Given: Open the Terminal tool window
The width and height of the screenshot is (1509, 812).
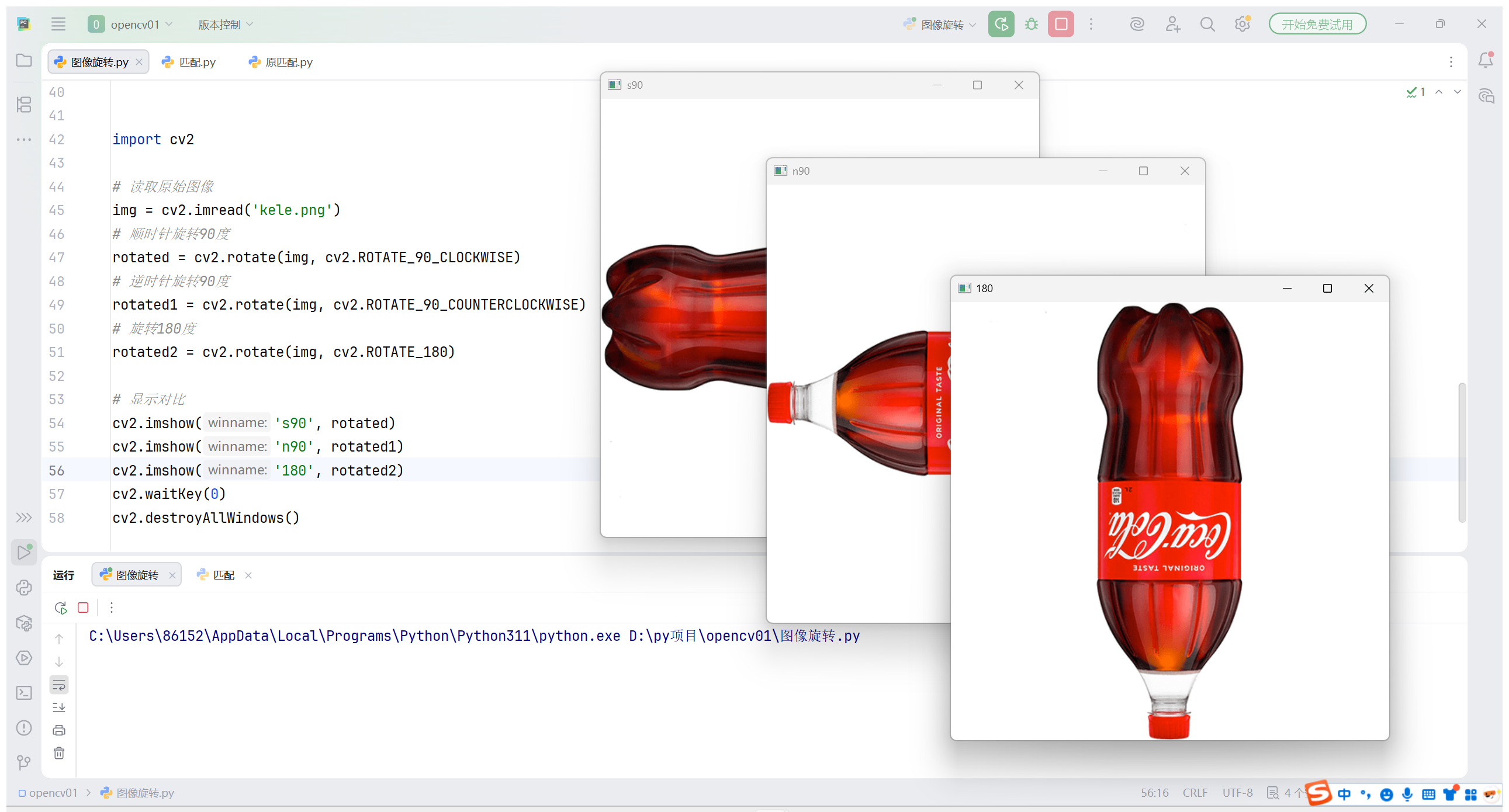Looking at the screenshot, I should pyautogui.click(x=24, y=693).
